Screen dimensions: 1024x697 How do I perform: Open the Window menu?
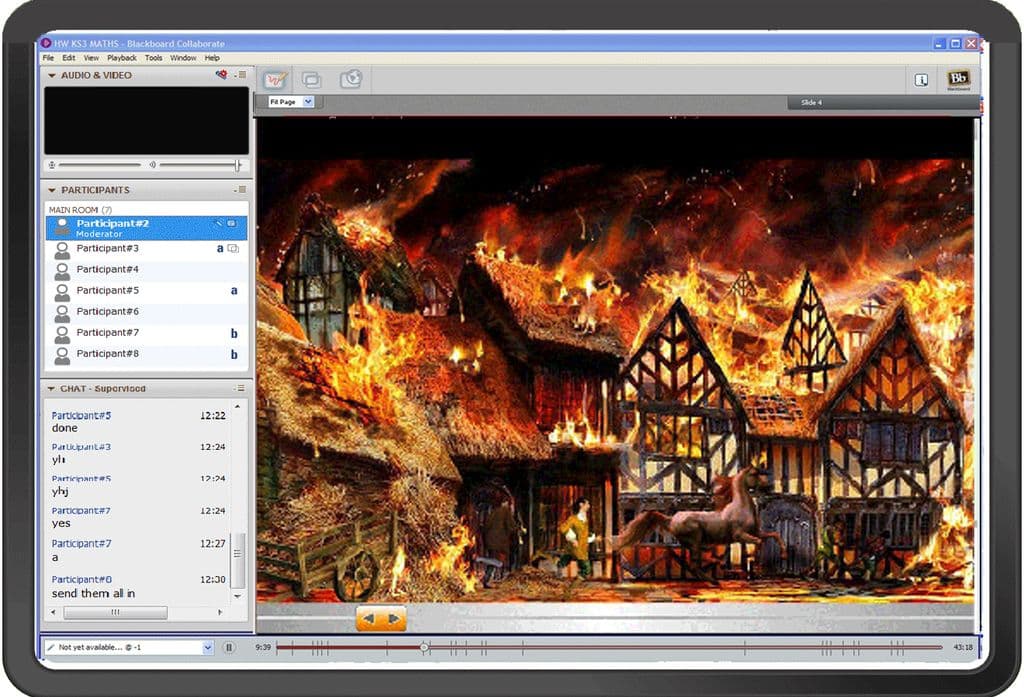point(183,57)
